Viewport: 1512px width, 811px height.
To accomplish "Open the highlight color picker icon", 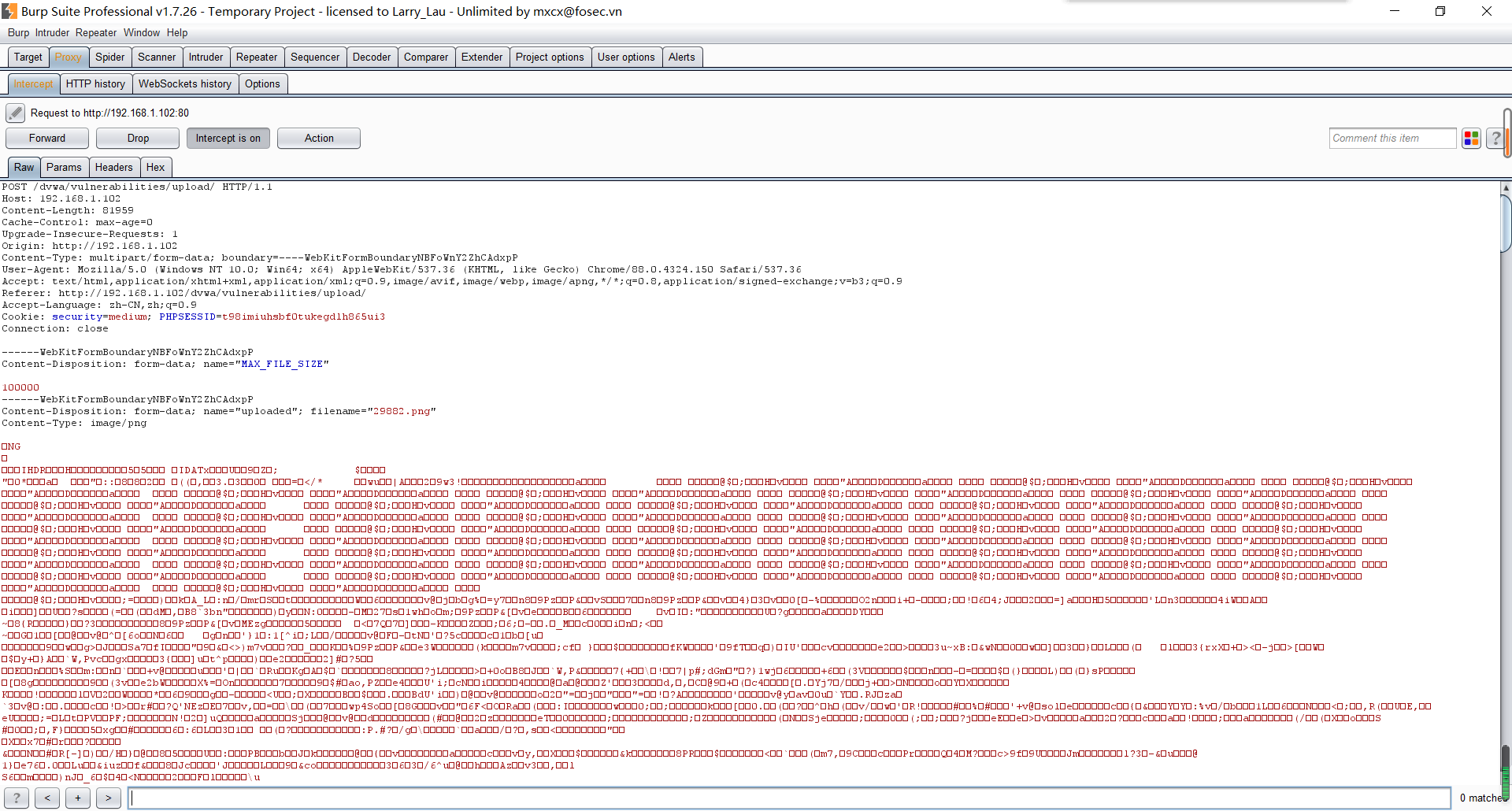I will pyautogui.click(x=1471, y=139).
